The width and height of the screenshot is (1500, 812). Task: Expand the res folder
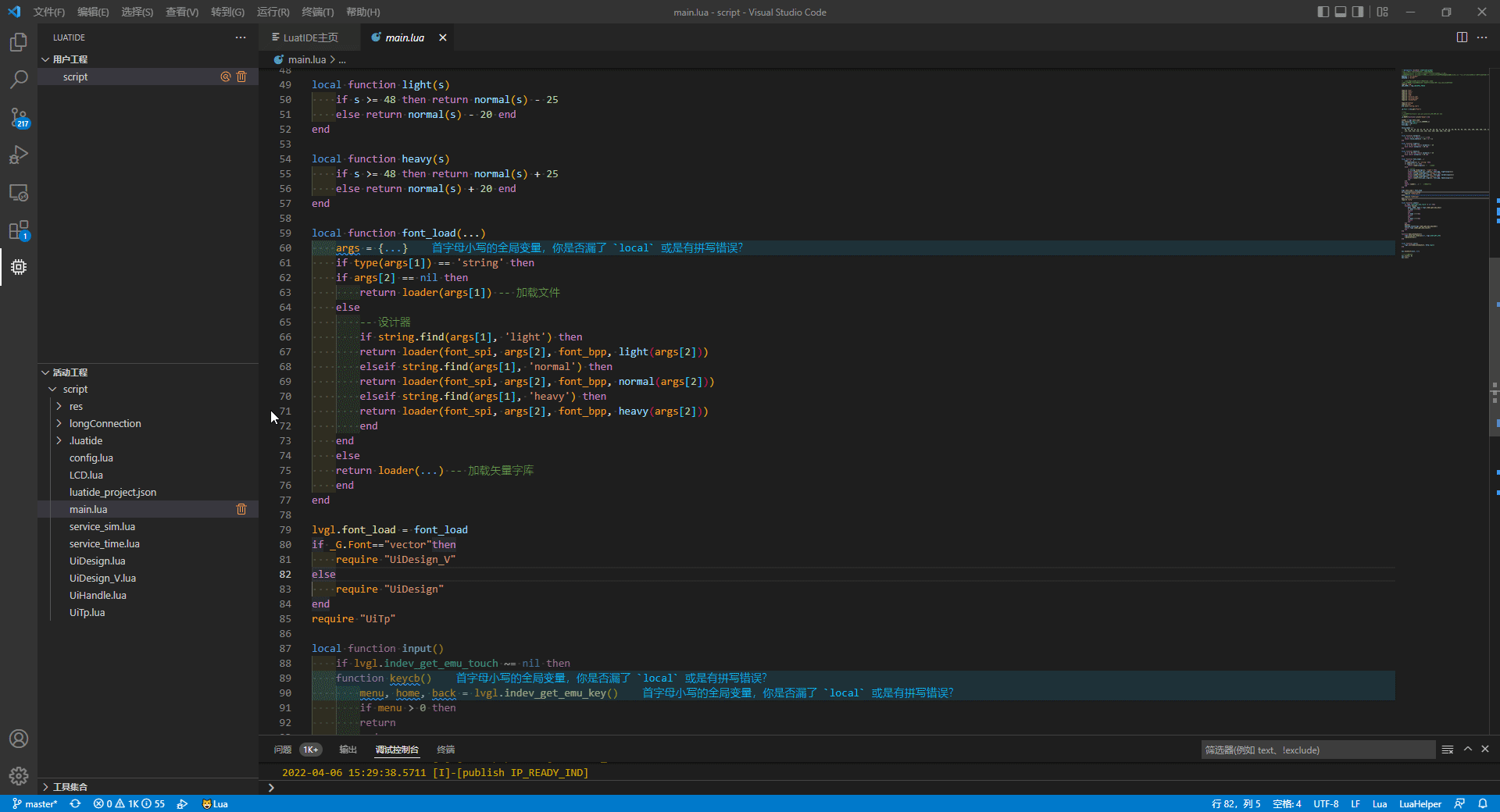point(59,406)
